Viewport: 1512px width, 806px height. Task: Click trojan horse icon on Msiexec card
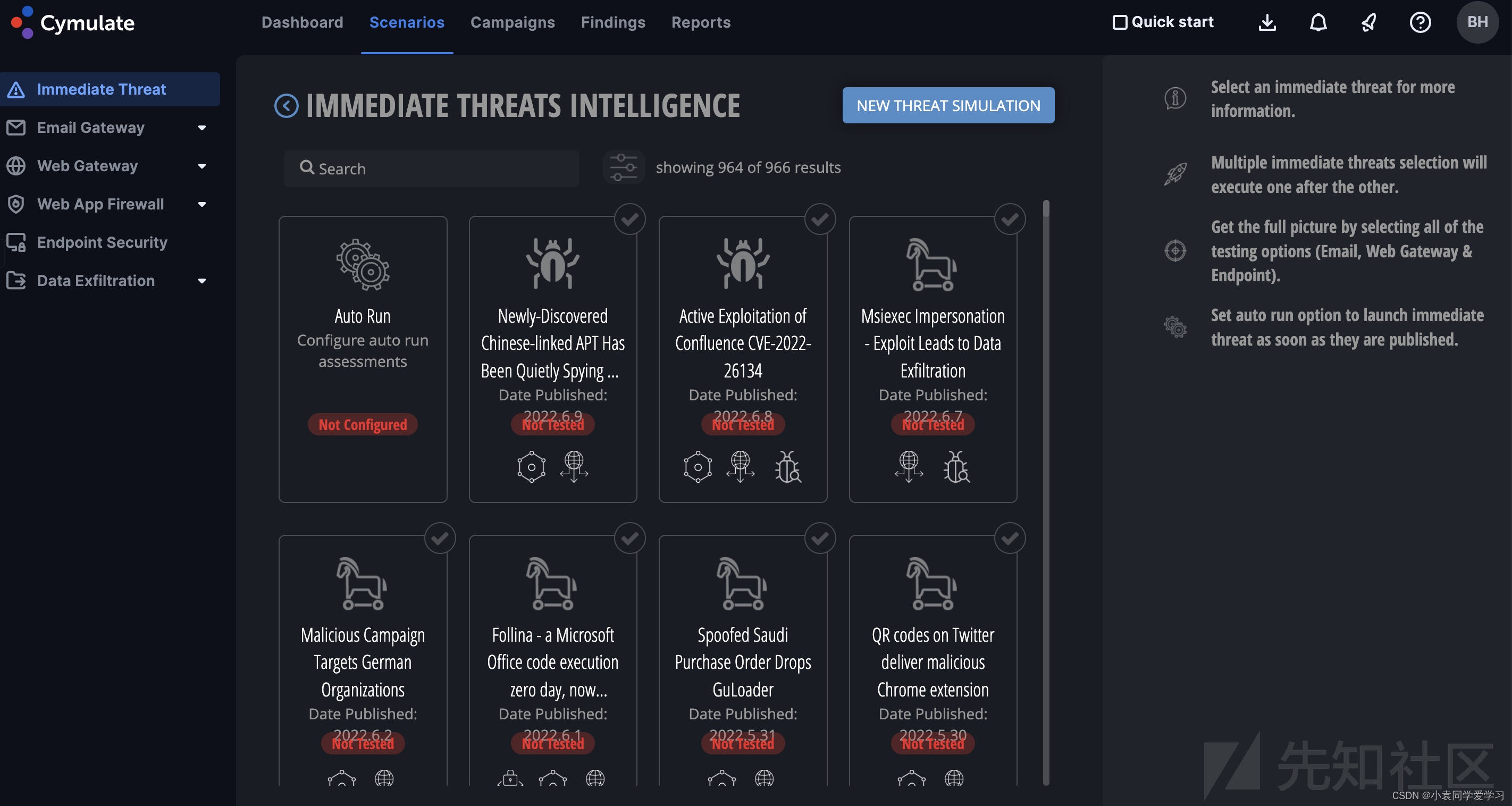click(932, 264)
